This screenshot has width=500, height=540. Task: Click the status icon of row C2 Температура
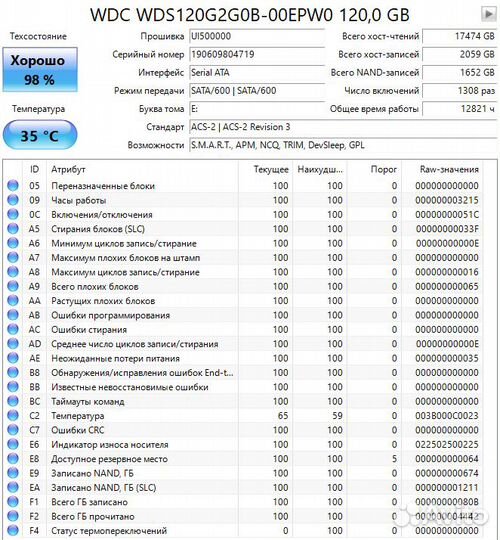13,415
